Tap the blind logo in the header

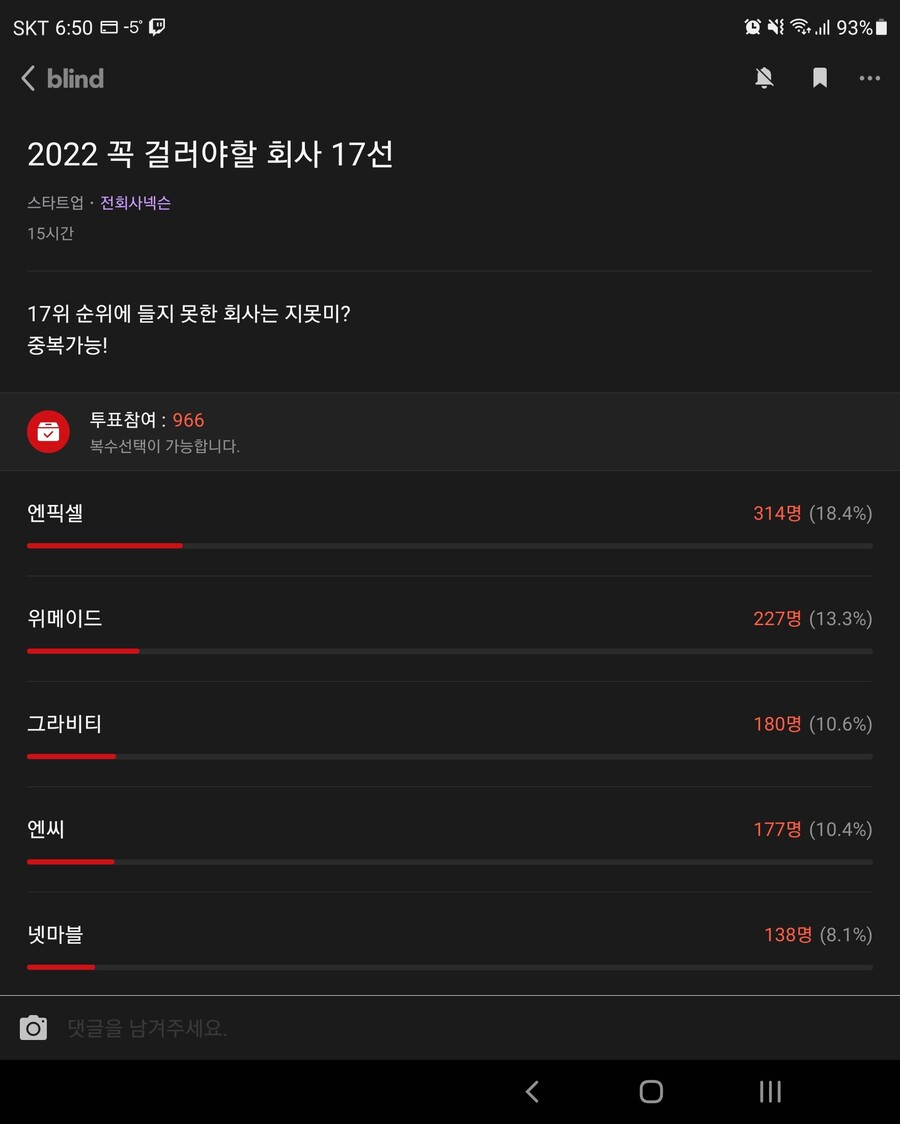pyautogui.click(x=75, y=78)
